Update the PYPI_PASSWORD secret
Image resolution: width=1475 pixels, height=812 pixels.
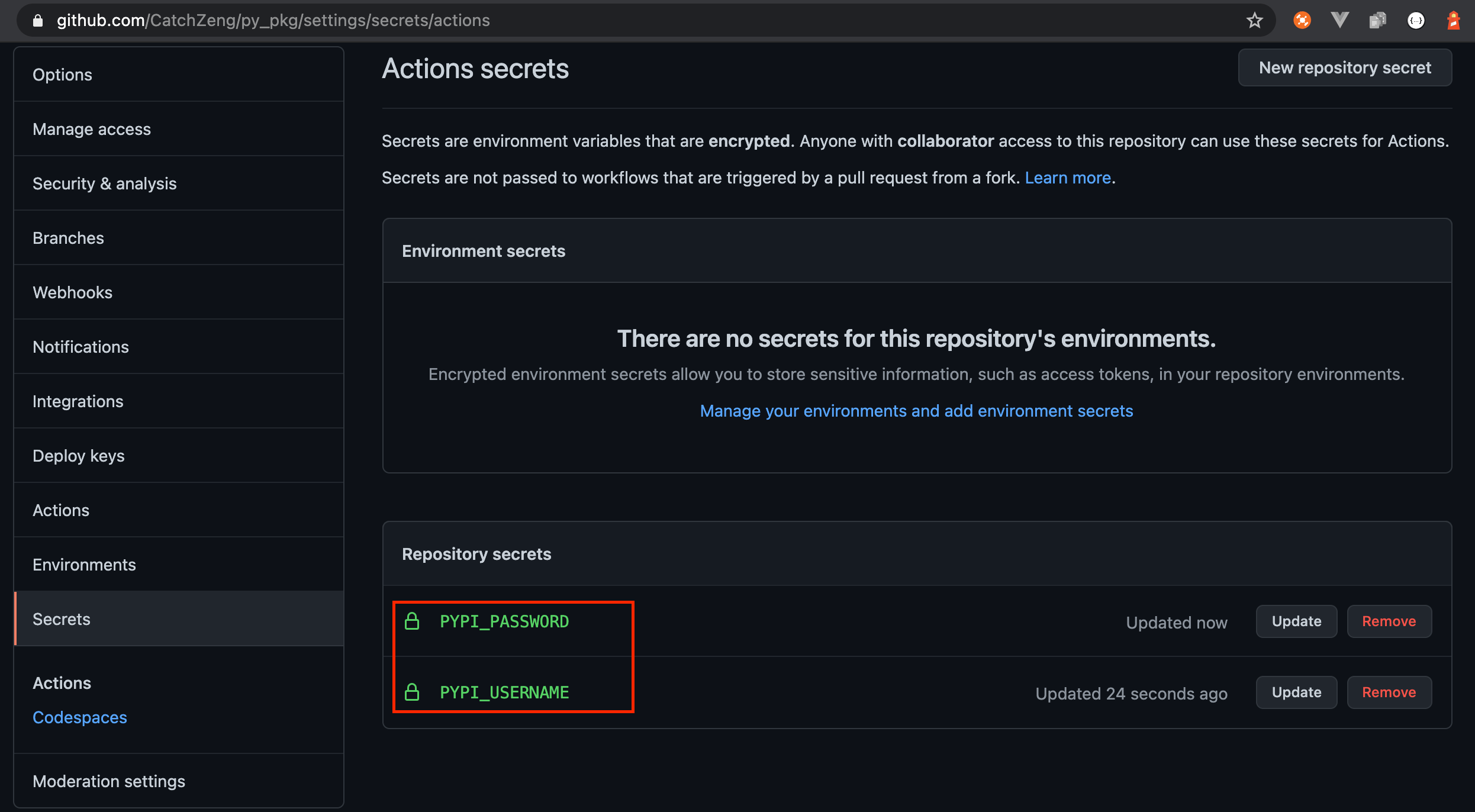coord(1296,621)
